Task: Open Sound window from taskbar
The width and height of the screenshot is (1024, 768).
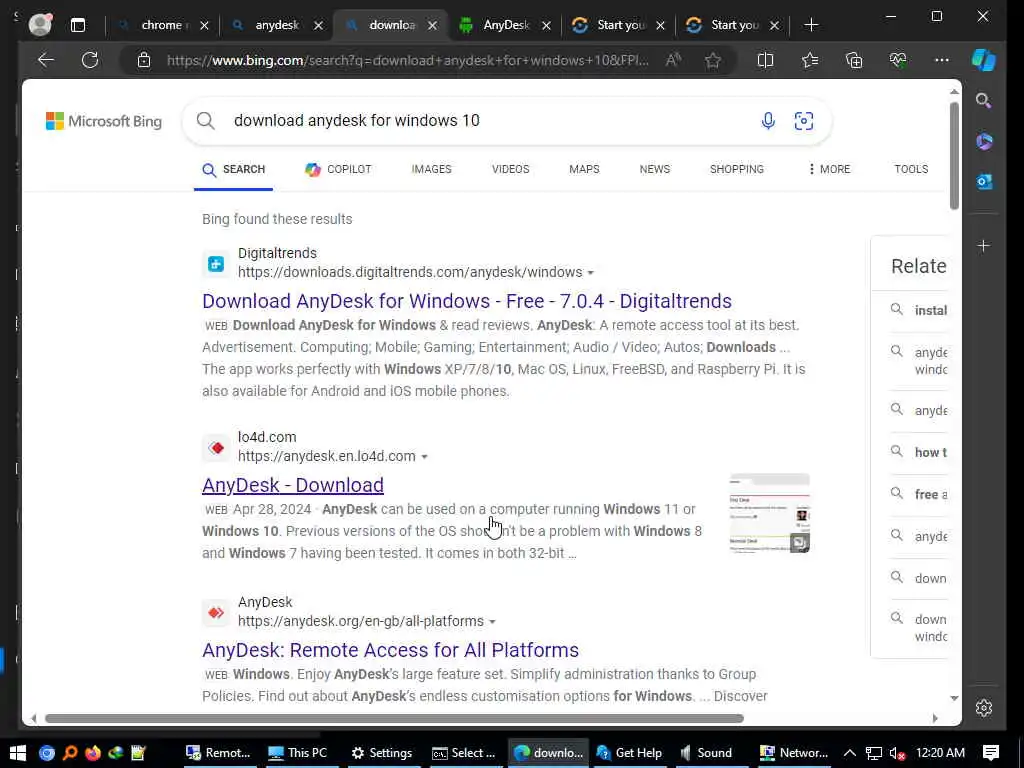Action: click(707, 753)
